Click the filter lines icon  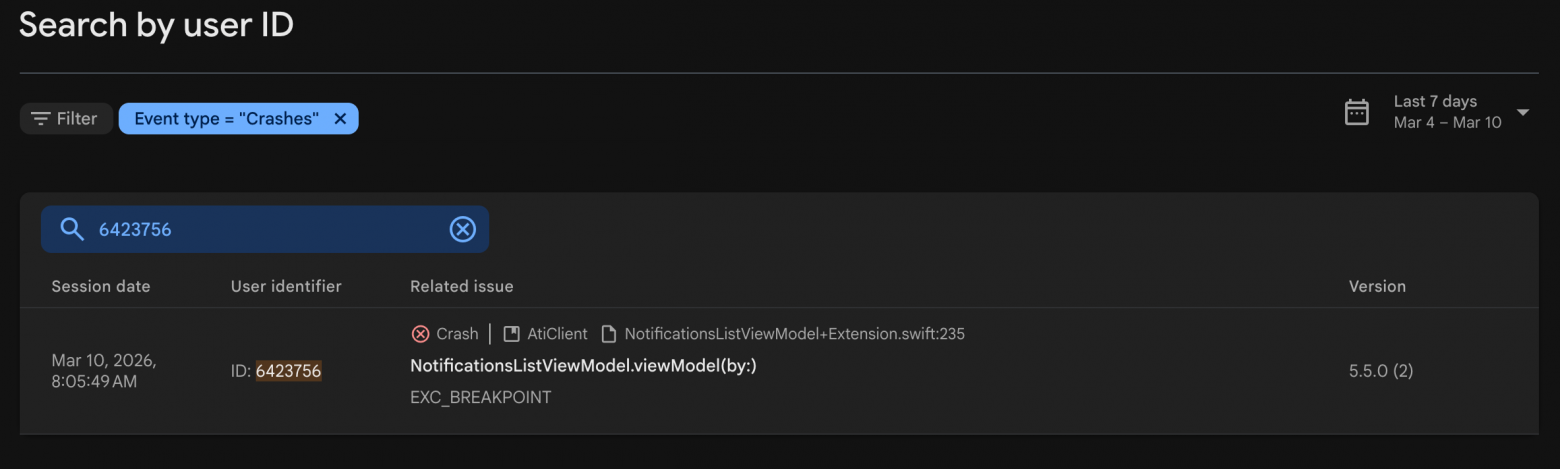click(x=40, y=119)
